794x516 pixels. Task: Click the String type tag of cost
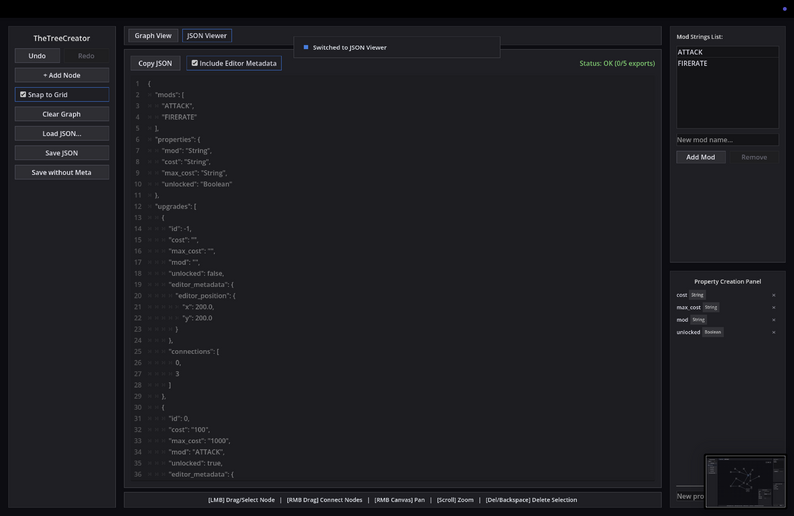click(x=697, y=295)
